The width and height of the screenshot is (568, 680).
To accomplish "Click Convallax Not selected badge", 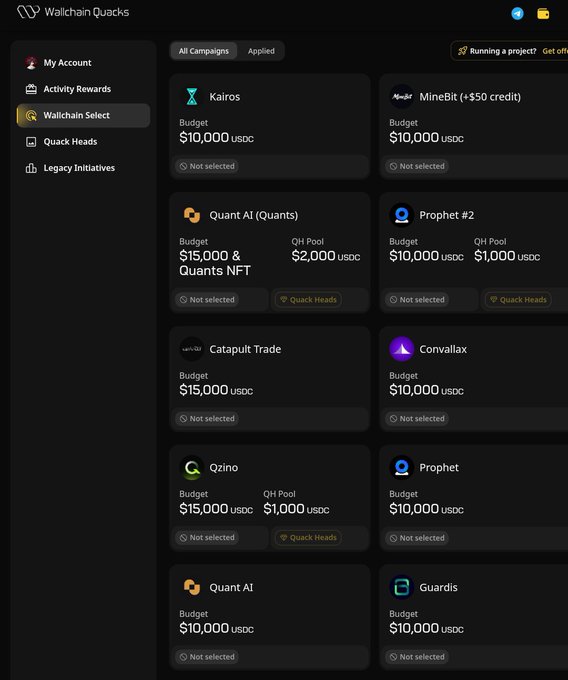I will coord(417,418).
